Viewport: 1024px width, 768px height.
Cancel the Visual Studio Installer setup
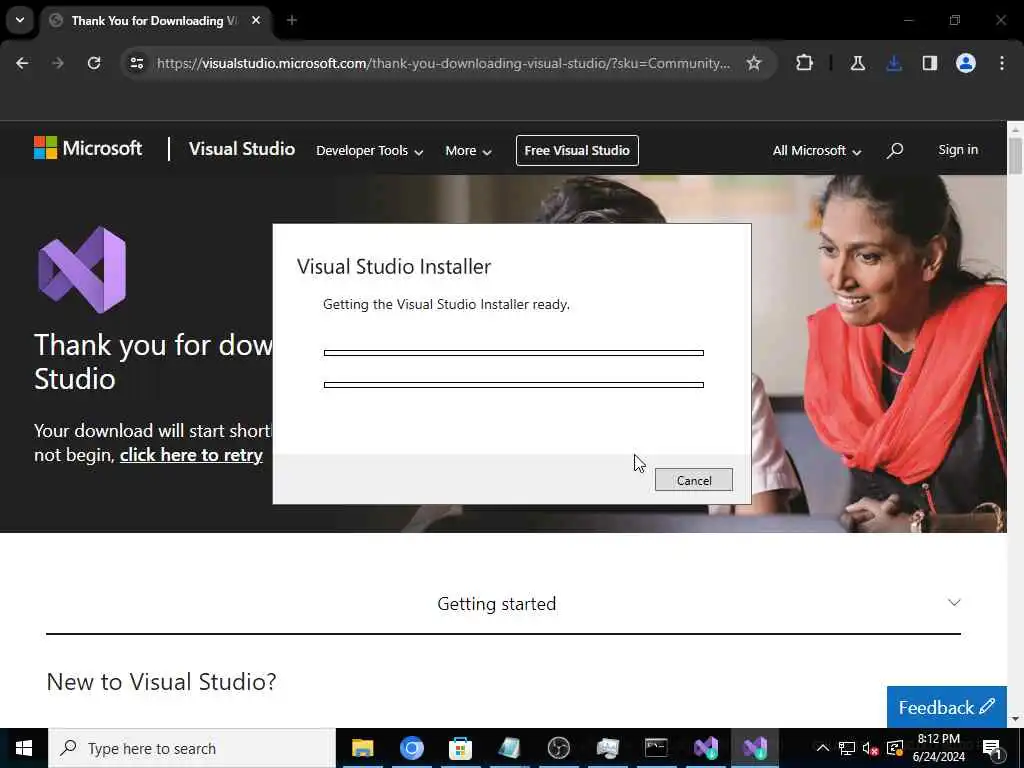click(694, 480)
